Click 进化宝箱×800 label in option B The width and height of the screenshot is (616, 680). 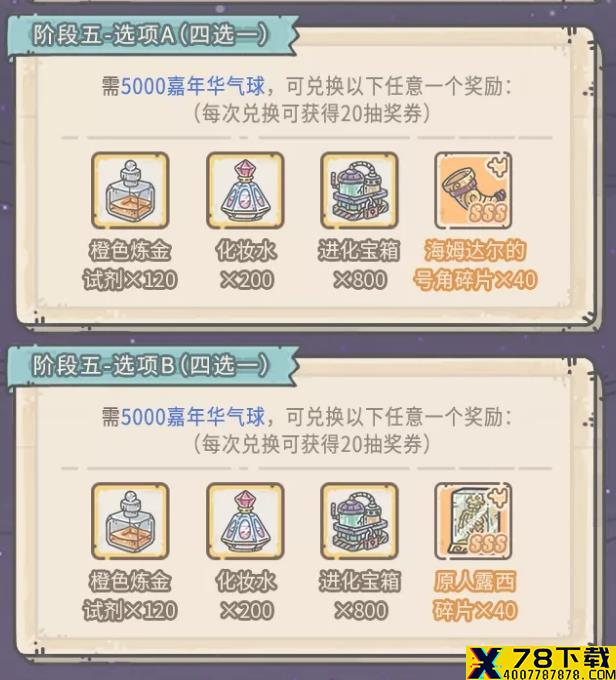pos(360,595)
